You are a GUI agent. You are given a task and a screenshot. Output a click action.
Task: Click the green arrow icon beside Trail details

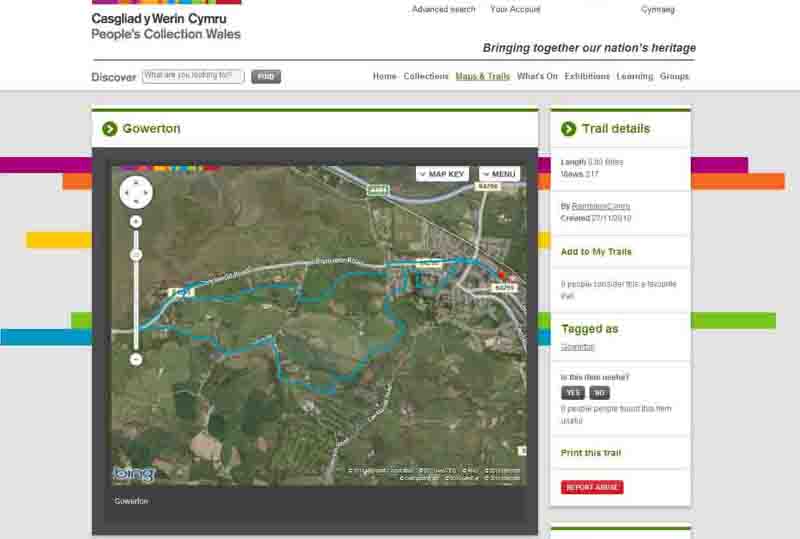pyautogui.click(x=568, y=129)
